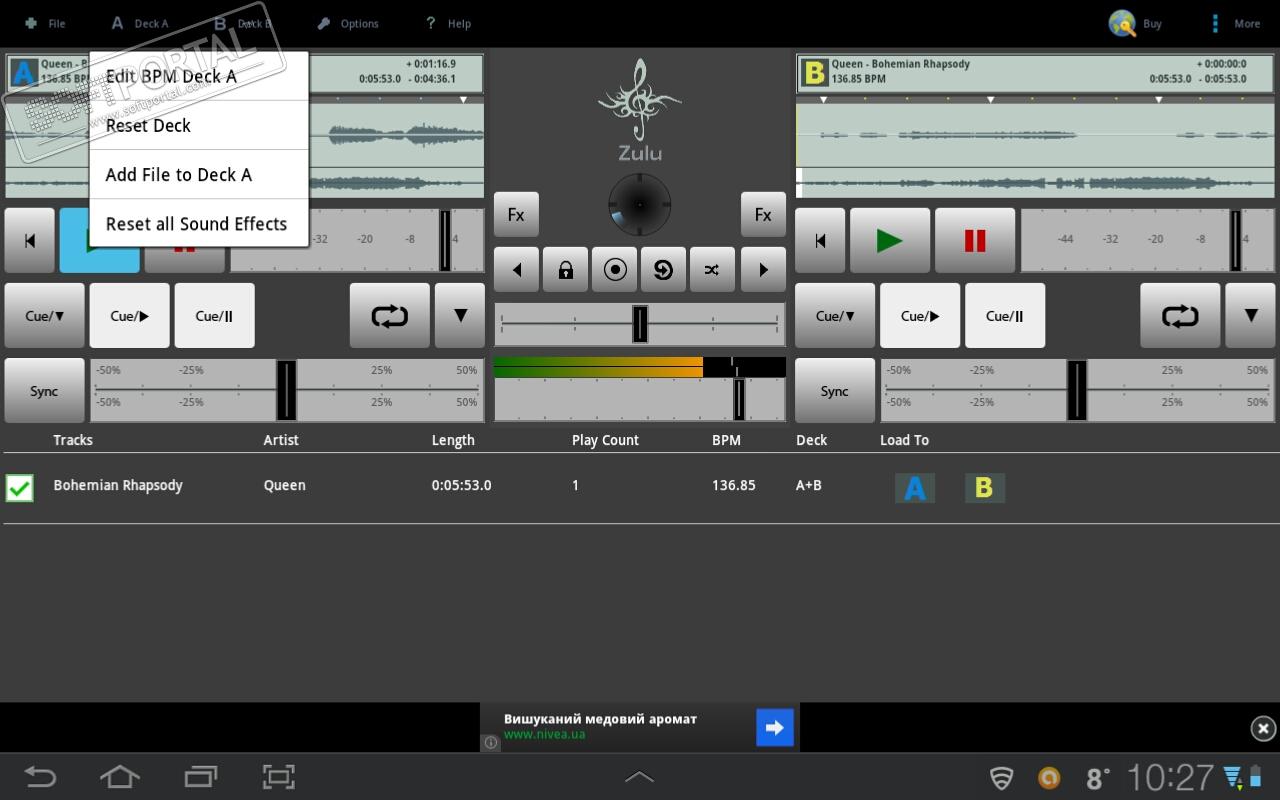Load Bohemian Rhapsody to Deck B
The image size is (1280, 800).
pos(984,487)
